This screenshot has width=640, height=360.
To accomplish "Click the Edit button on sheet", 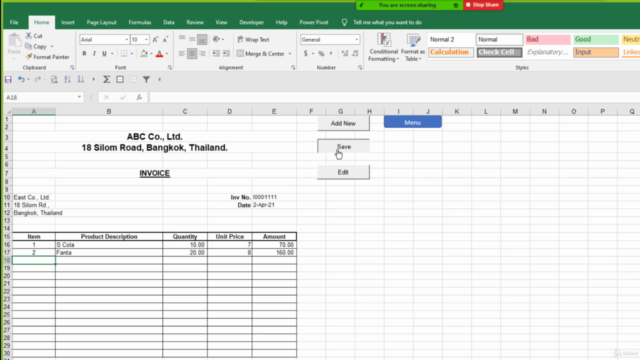I will click(x=343, y=172).
